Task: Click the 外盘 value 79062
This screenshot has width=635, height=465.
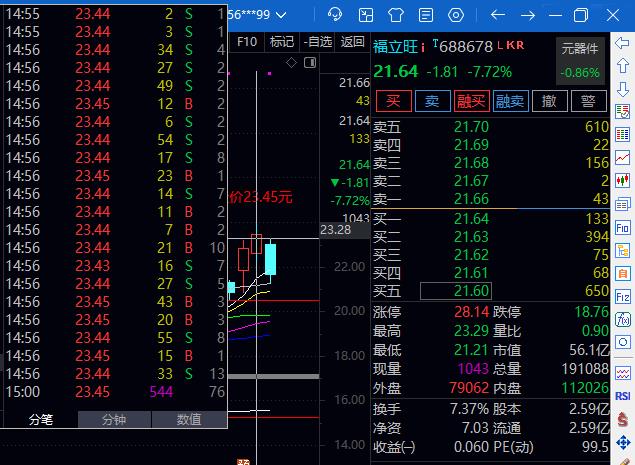Action: pyautogui.click(x=469, y=388)
